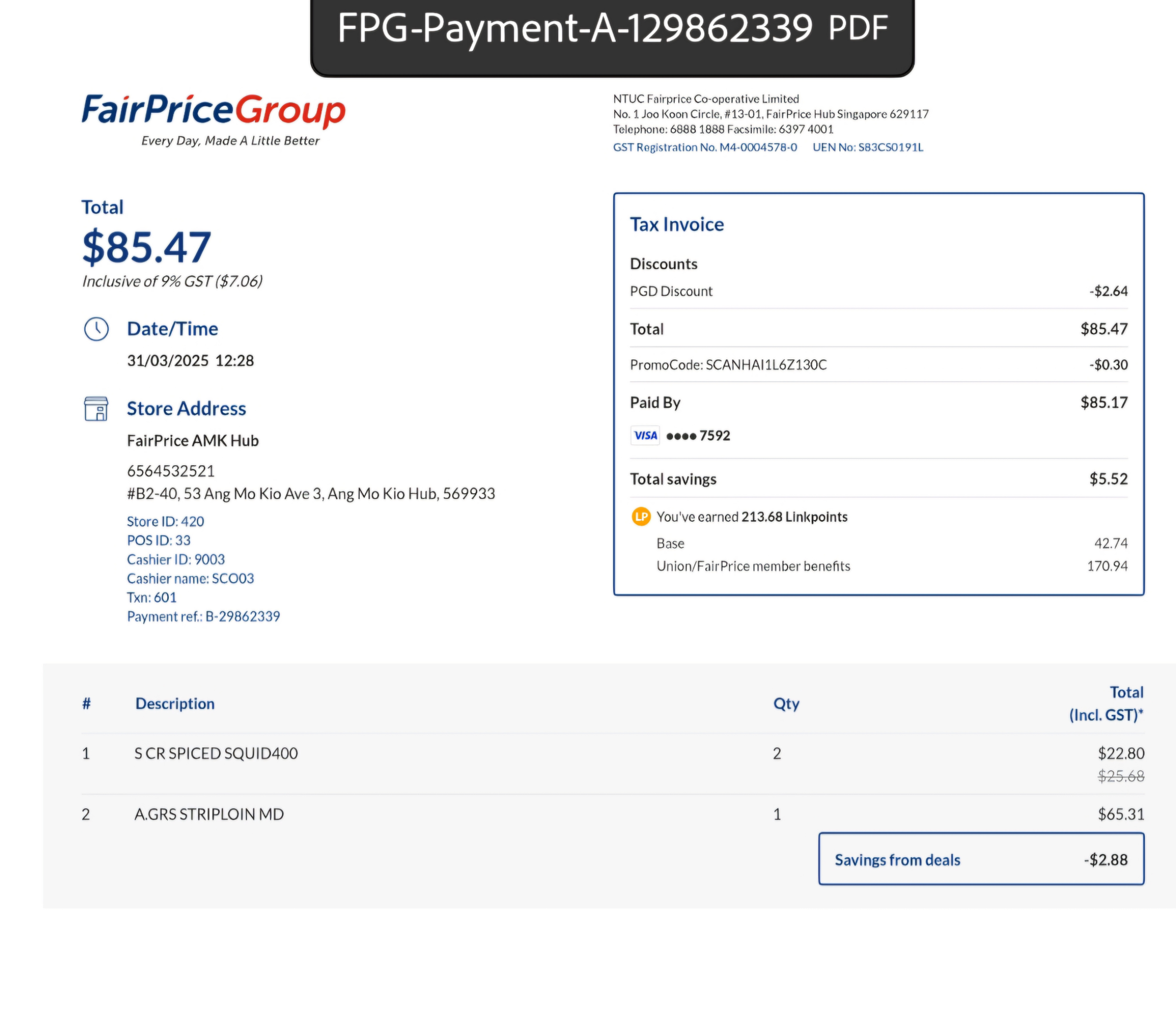Click the Base linkpoints value 42.74

pos(1111,543)
